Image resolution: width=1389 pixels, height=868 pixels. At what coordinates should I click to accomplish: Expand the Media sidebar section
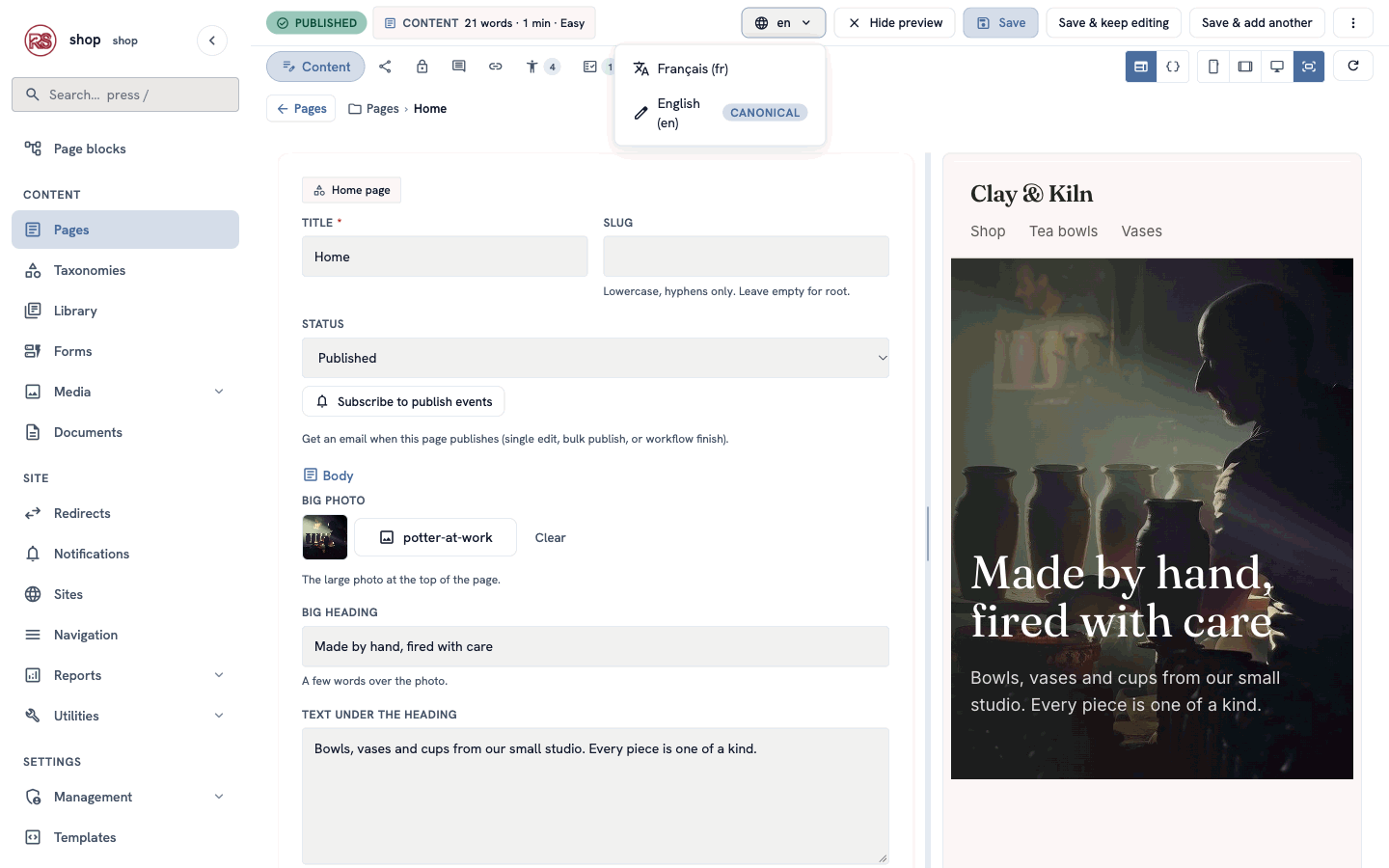click(x=219, y=392)
